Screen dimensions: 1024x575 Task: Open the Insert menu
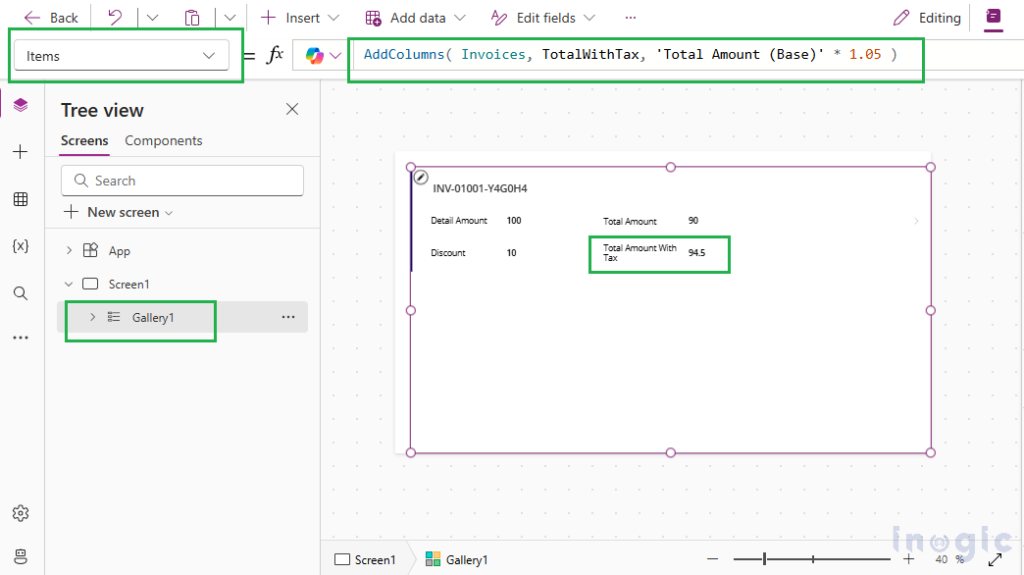(x=300, y=18)
